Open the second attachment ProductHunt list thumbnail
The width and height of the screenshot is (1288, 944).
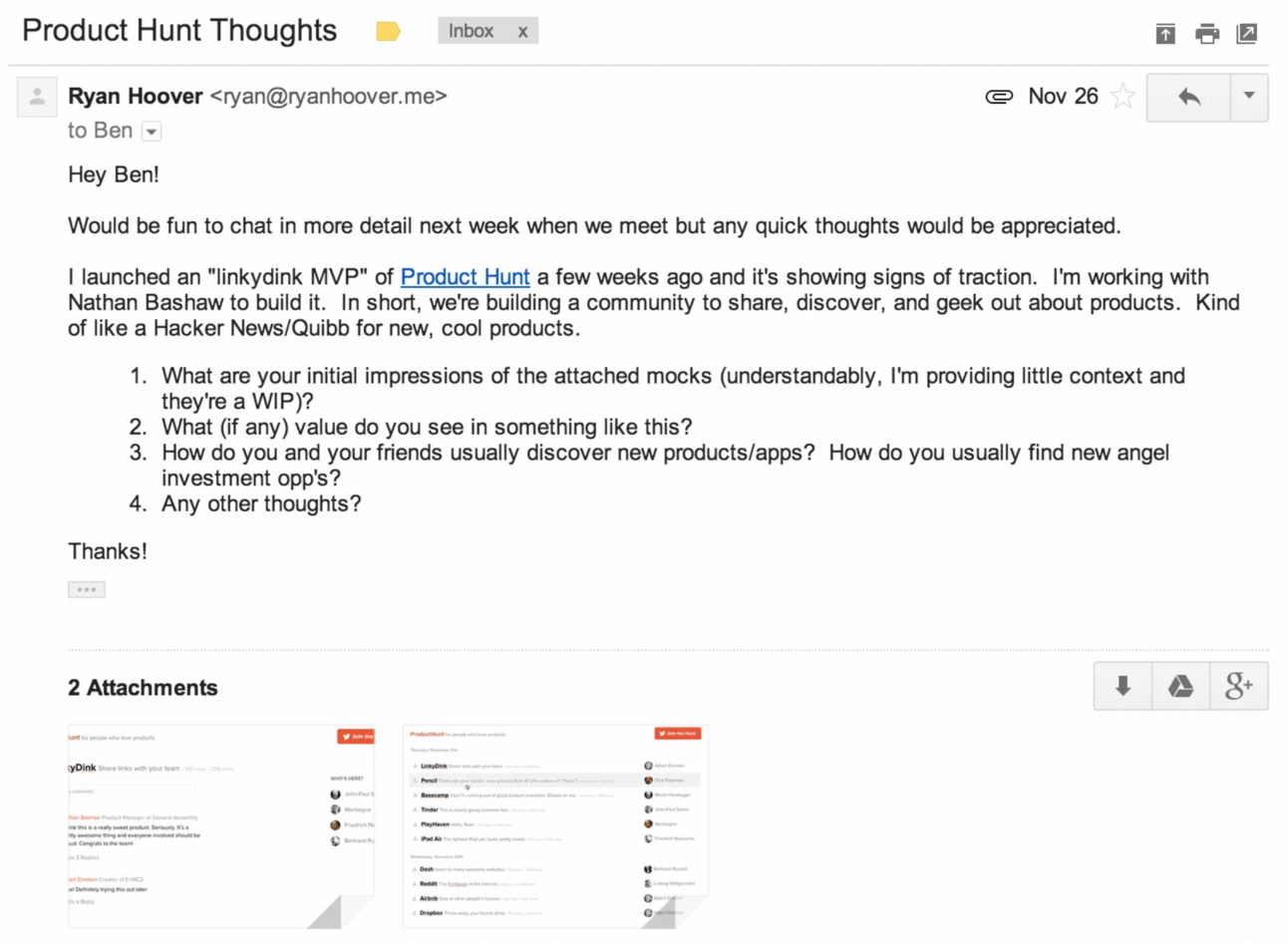(x=555, y=826)
